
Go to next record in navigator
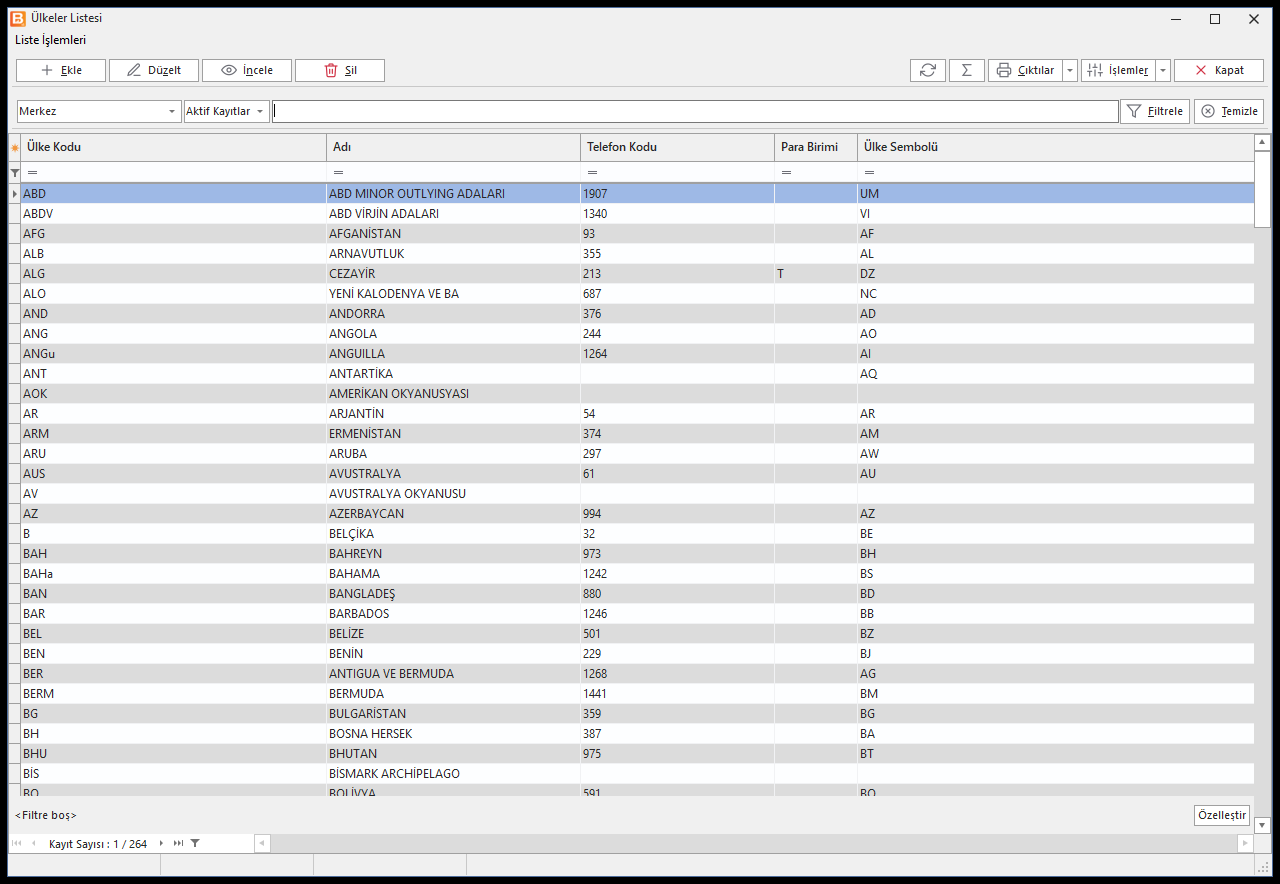161,844
